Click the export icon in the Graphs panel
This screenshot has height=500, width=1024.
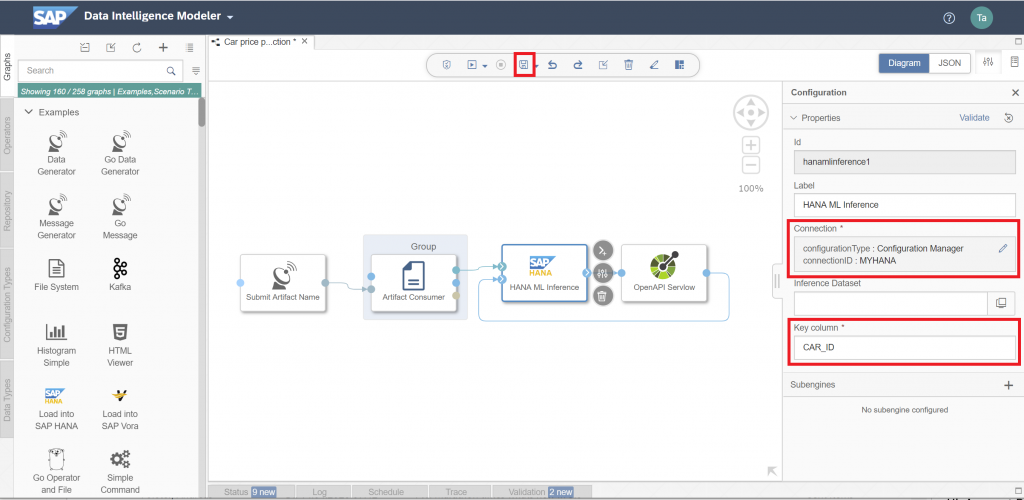click(111, 48)
